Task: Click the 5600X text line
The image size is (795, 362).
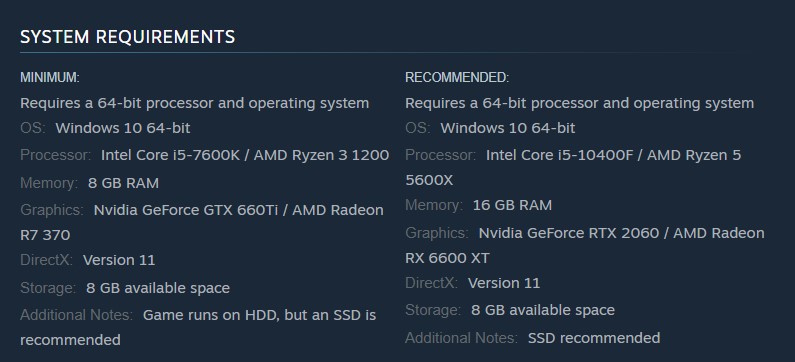Action: click(x=429, y=180)
